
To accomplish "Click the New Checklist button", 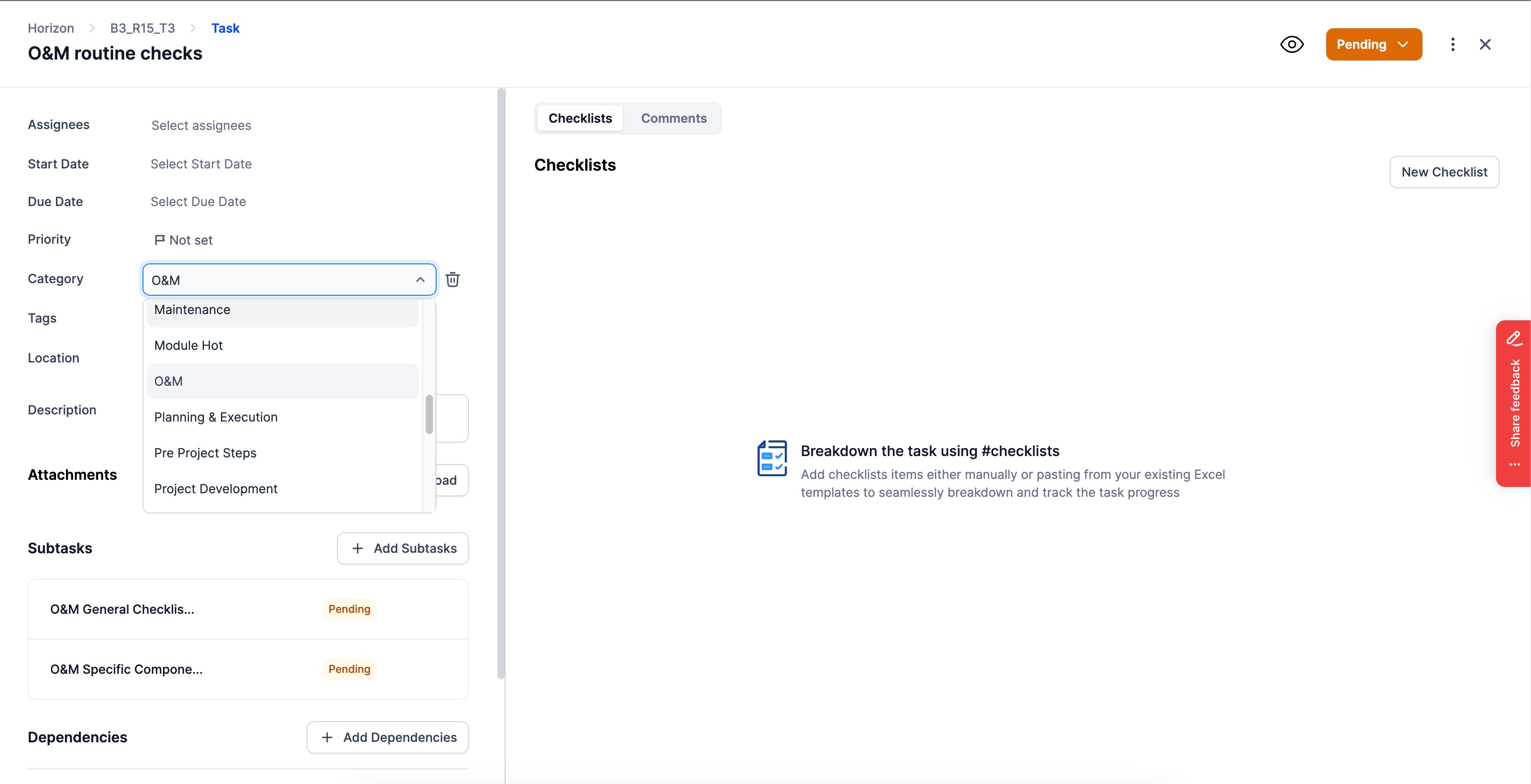I will pyautogui.click(x=1444, y=172).
